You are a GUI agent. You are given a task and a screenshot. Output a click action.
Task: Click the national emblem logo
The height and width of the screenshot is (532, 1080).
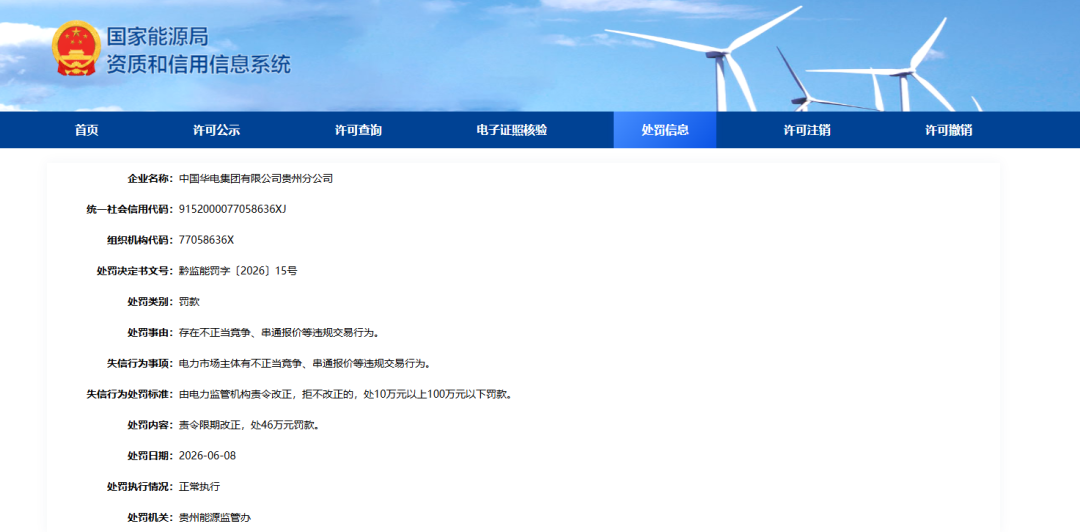76,48
